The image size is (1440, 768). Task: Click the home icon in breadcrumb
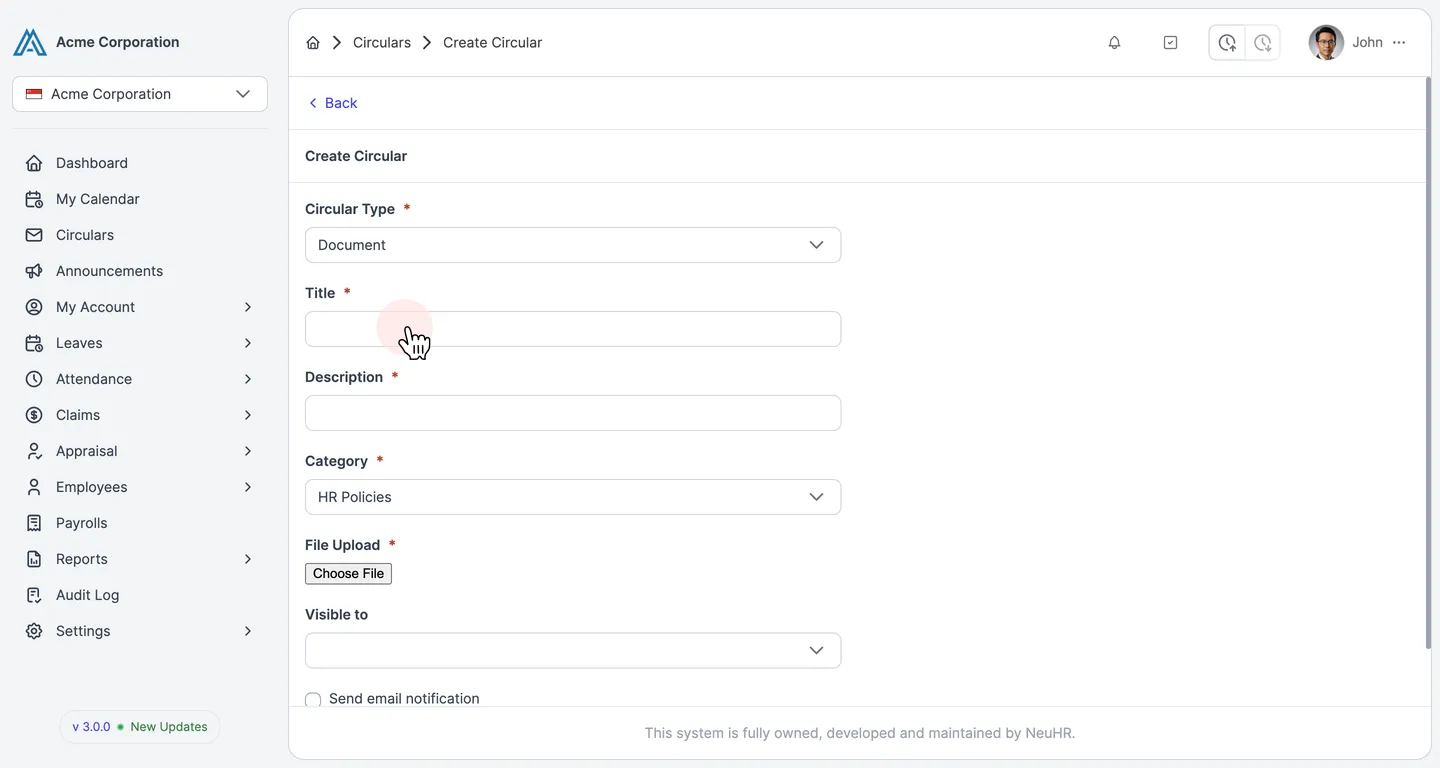point(313,43)
